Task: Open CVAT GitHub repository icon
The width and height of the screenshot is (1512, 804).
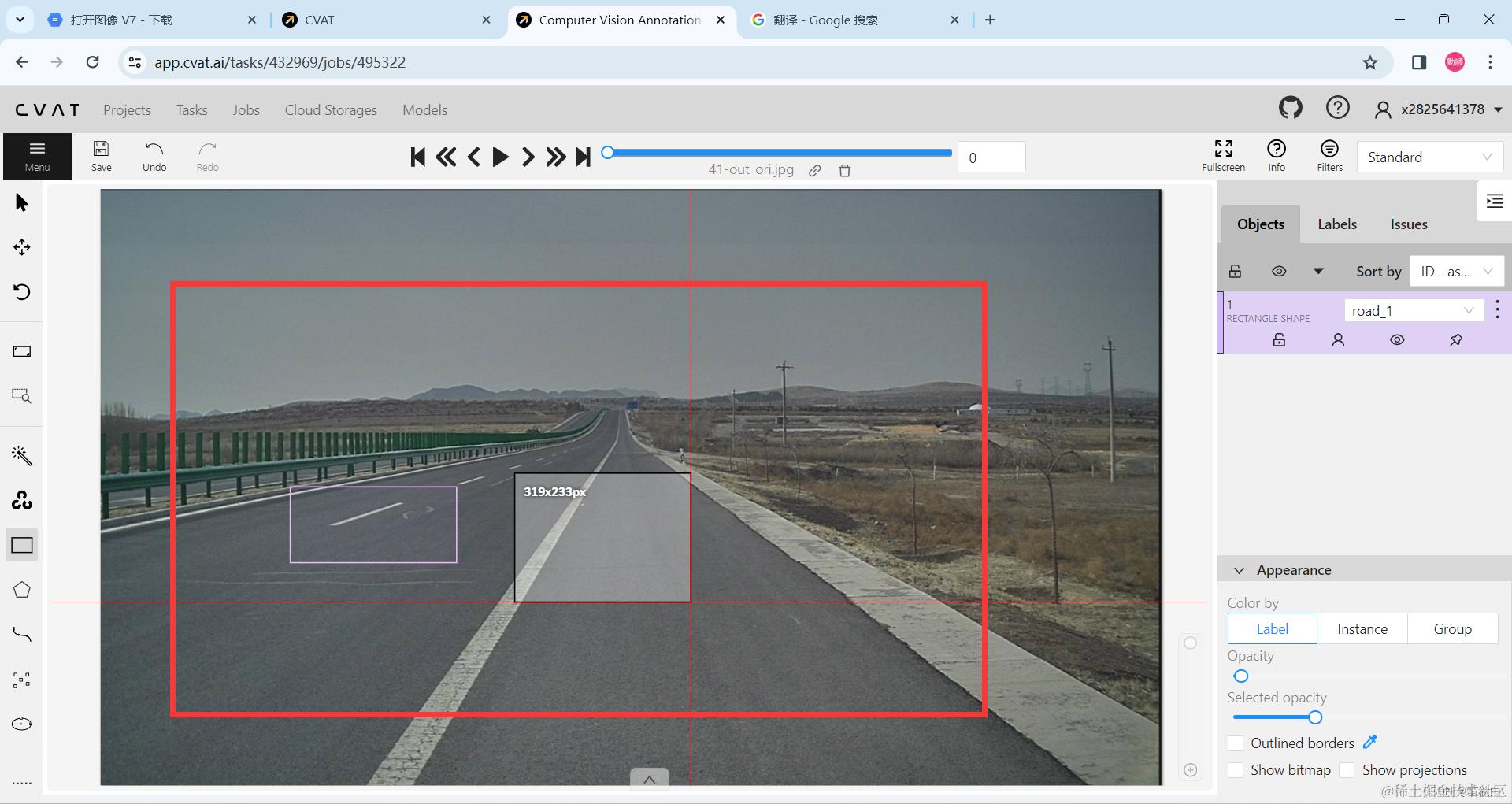Action: tap(1290, 108)
